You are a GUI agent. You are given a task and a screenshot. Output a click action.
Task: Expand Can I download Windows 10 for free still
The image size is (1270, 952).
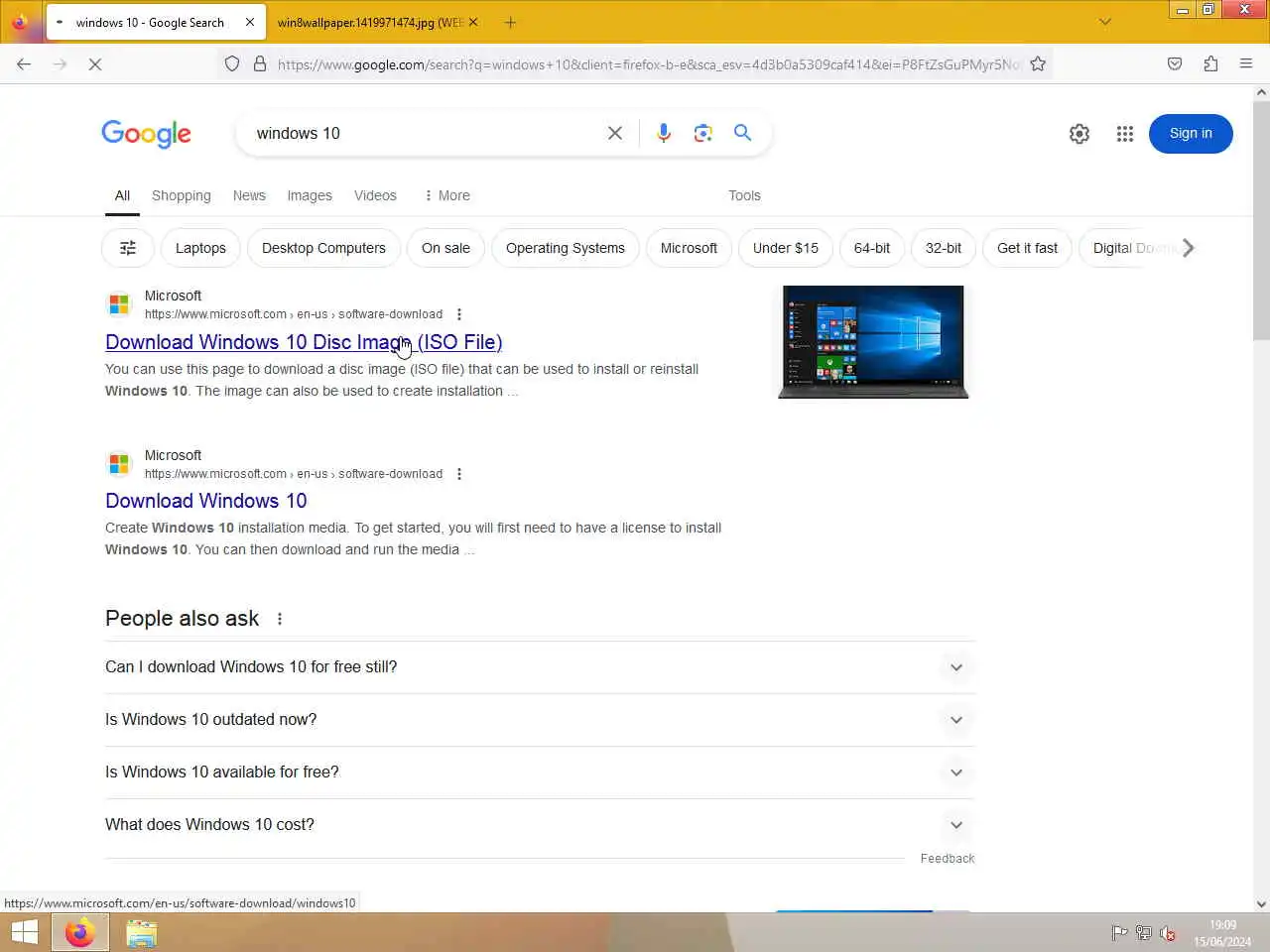[x=540, y=667]
